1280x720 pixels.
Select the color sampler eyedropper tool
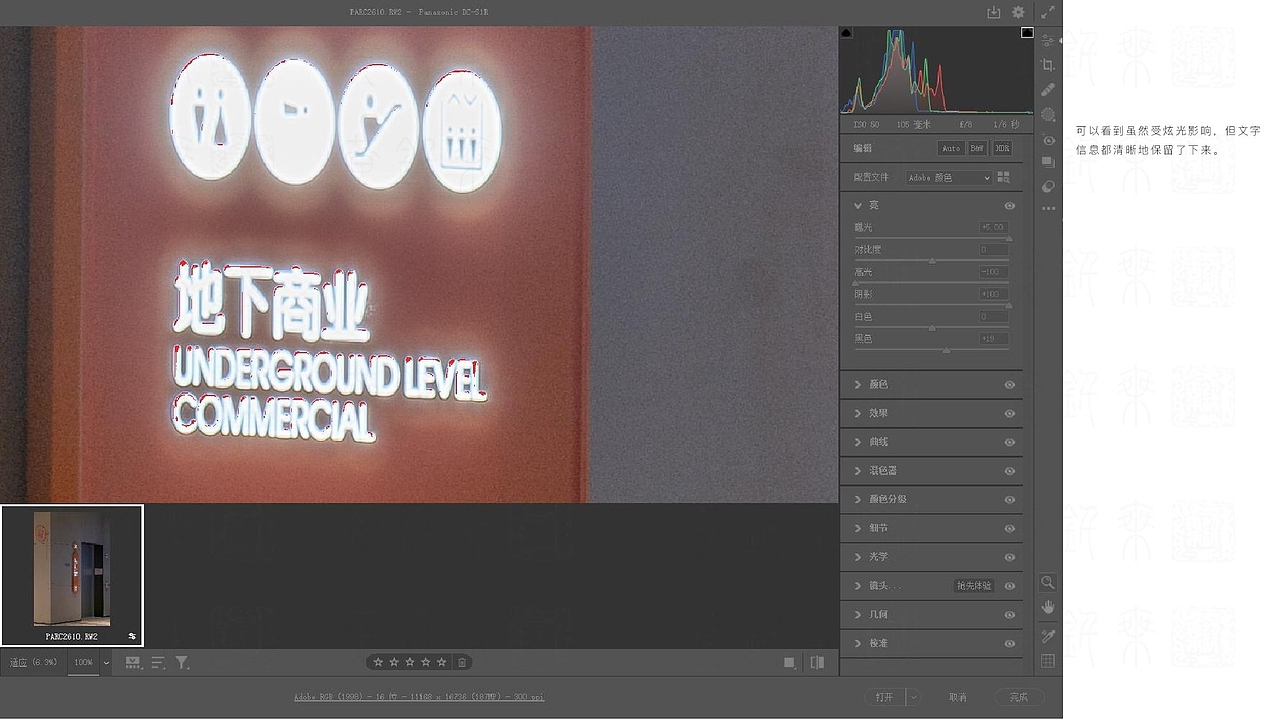click(1048, 635)
